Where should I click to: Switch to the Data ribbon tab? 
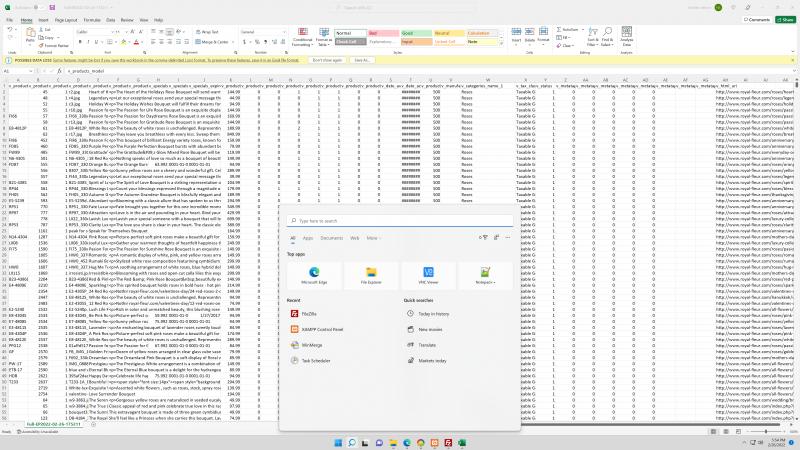[x=110, y=20]
